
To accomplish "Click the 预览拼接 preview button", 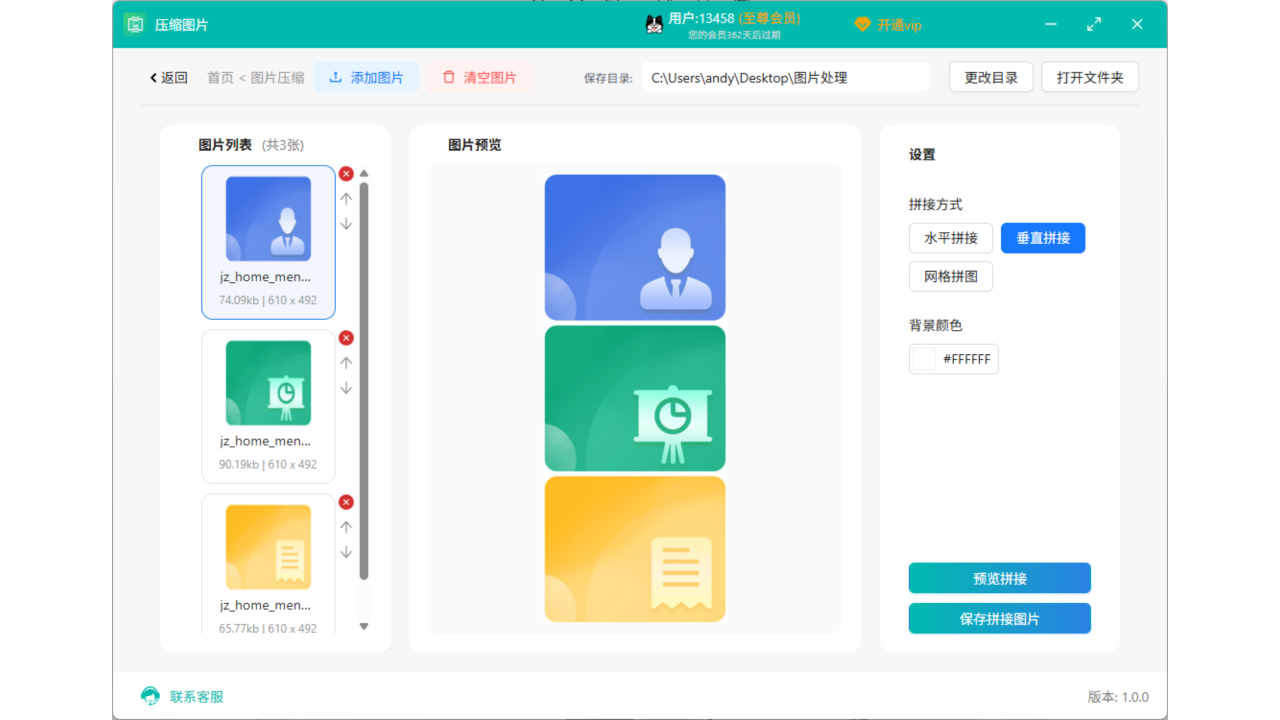I will pos(999,578).
